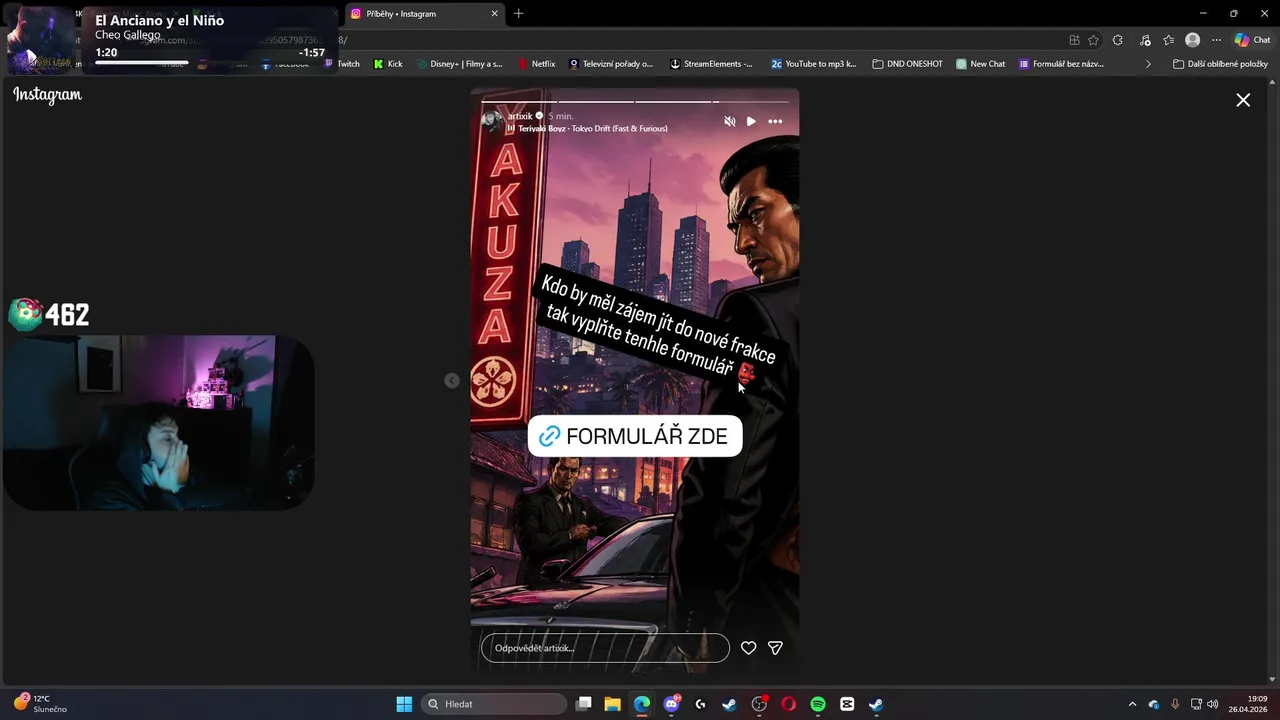
Task: Open CapCut from the taskbar
Action: [847, 704]
